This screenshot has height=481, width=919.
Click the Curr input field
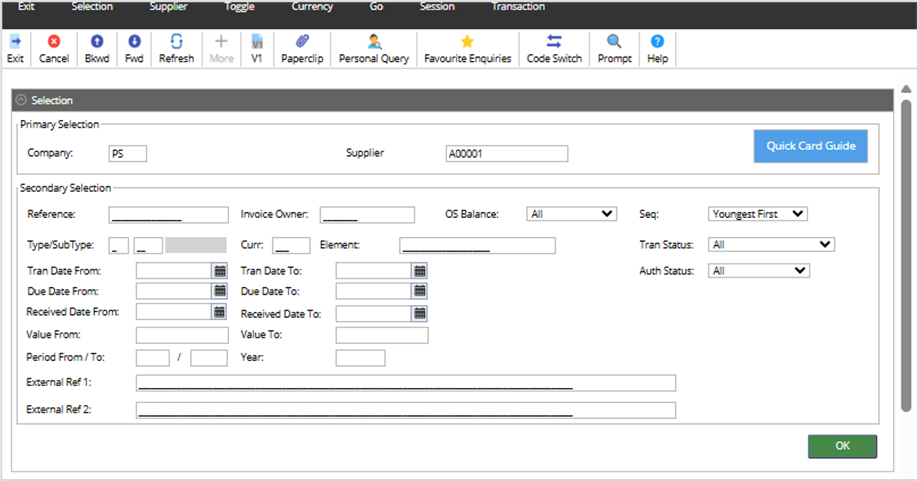coord(291,245)
